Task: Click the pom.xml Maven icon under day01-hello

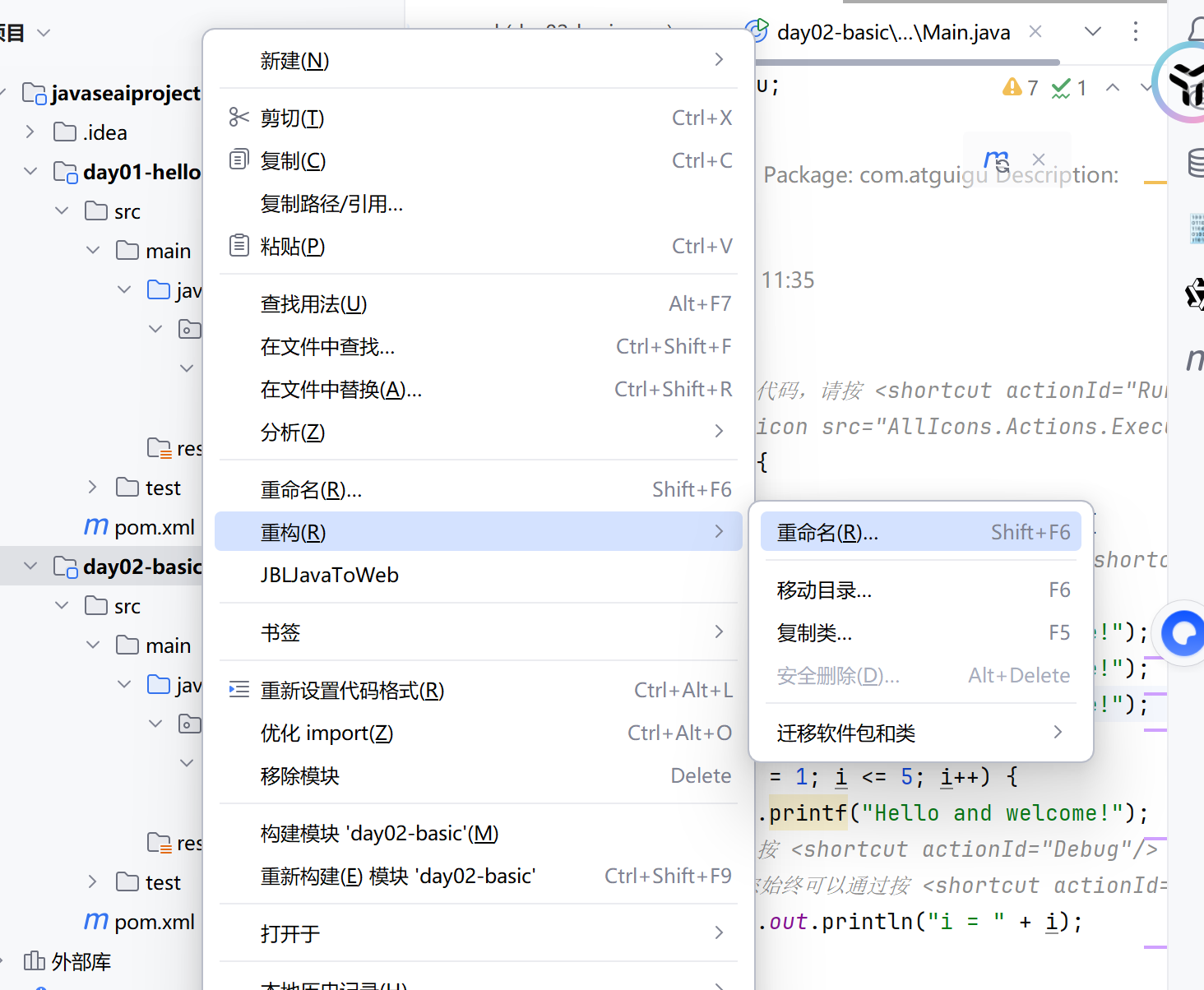Action: (x=96, y=526)
